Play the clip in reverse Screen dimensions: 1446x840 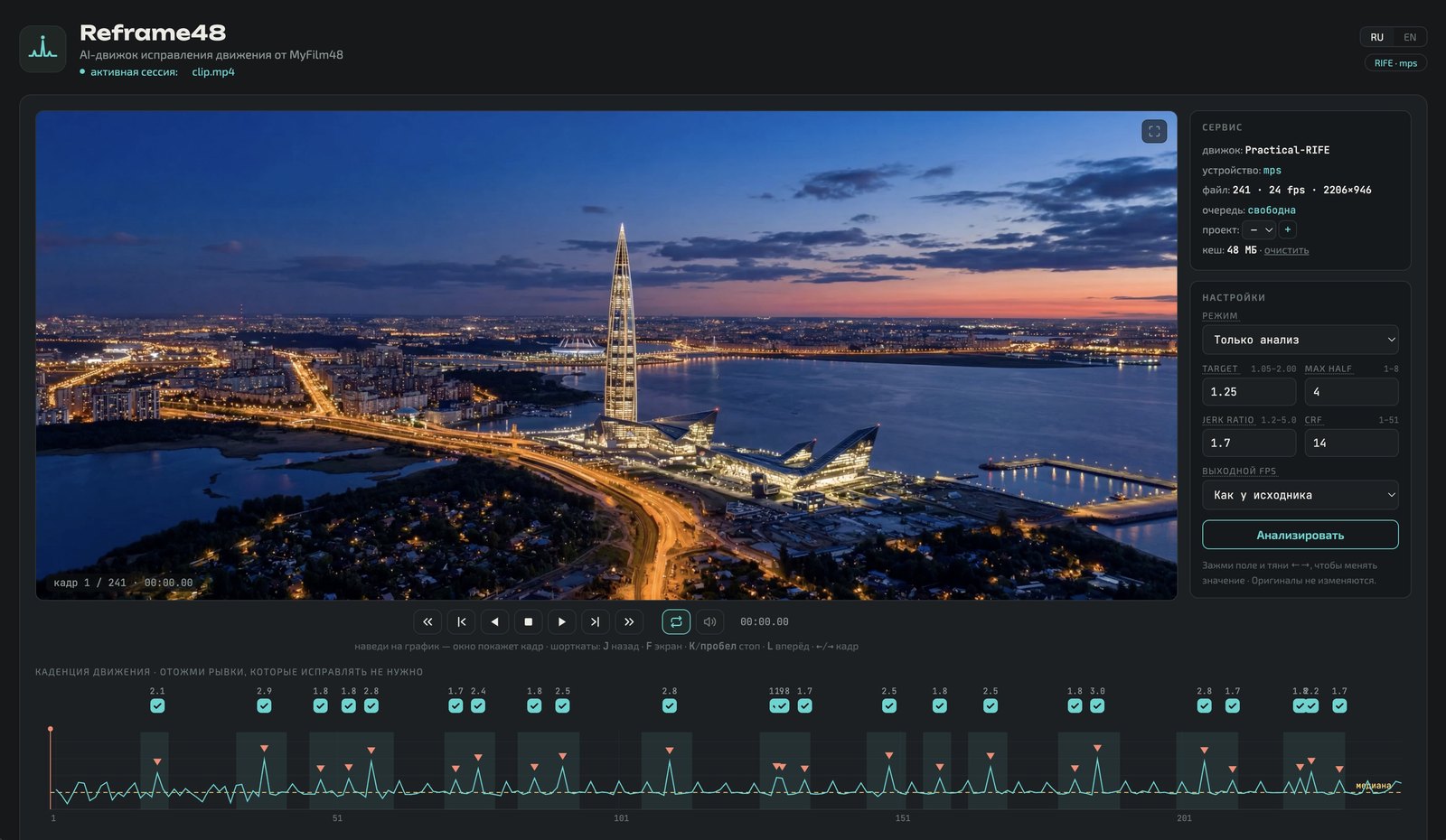(494, 621)
